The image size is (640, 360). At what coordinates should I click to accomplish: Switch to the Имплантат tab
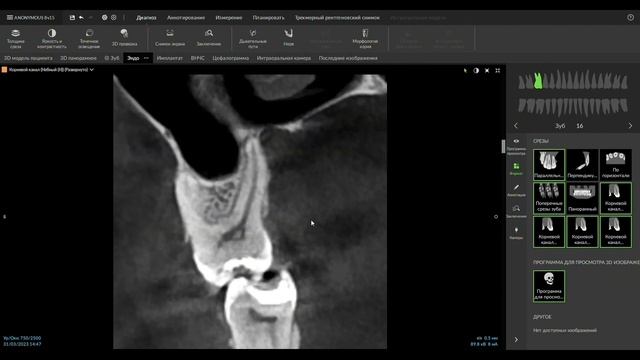[169, 58]
